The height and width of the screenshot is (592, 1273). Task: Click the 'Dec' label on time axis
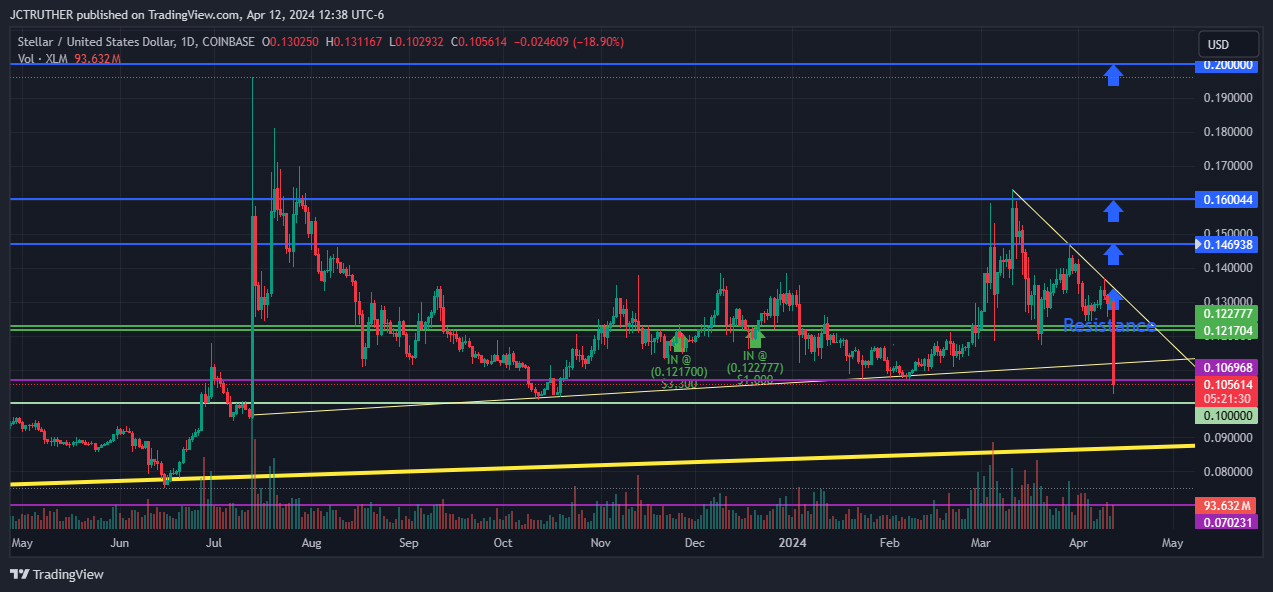click(x=695, y=543)
